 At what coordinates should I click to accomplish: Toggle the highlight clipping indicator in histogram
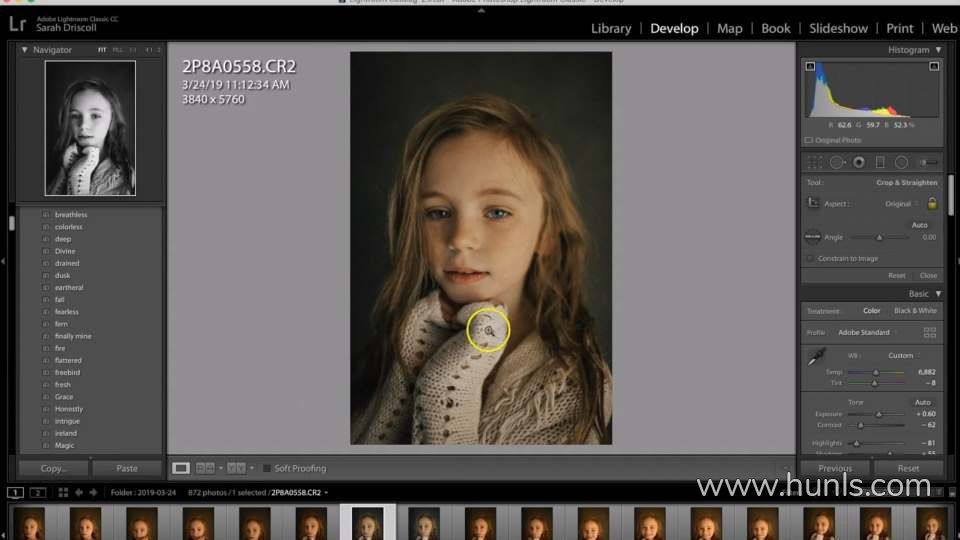934,66
